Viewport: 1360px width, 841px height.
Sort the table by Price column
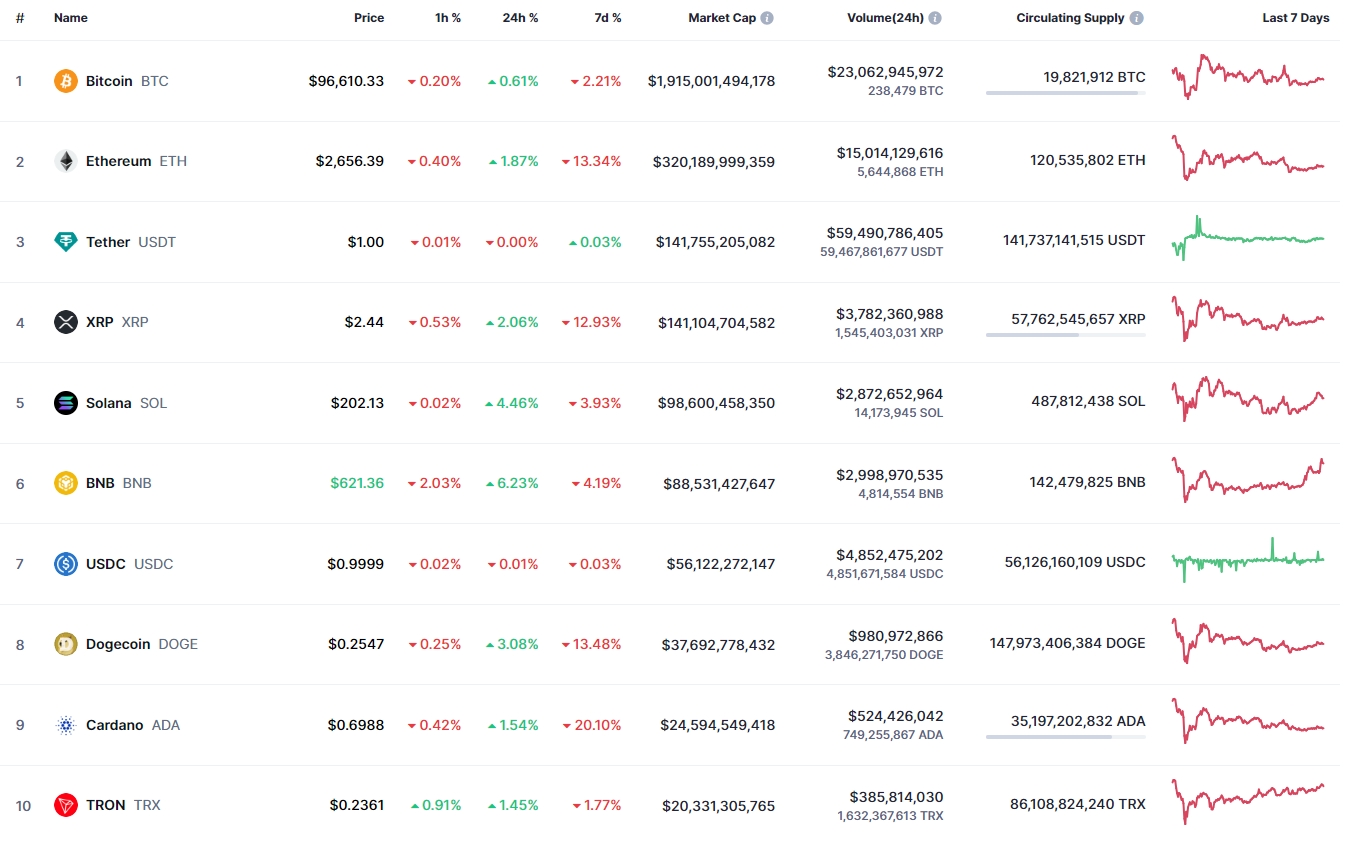(x=368, y=18)
